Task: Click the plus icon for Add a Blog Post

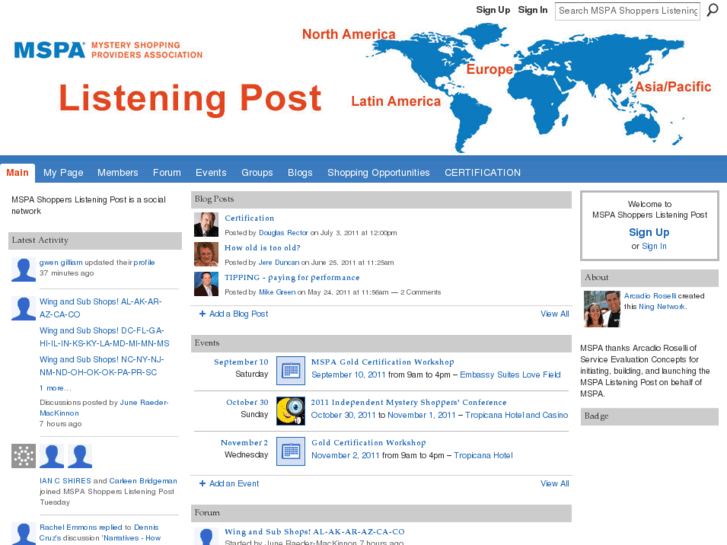Action: (x=202, y=314)
